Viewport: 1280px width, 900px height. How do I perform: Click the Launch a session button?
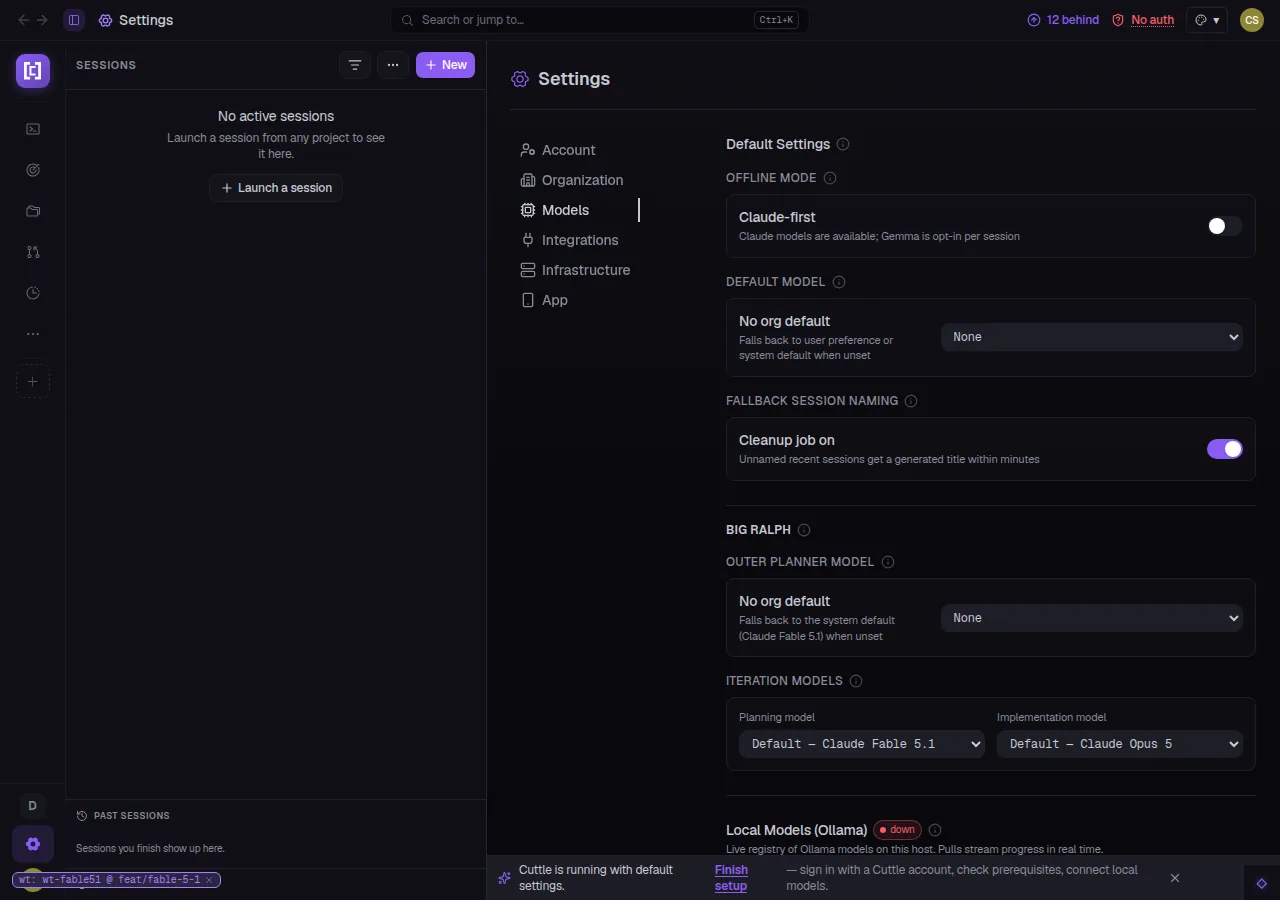(276, 188)
